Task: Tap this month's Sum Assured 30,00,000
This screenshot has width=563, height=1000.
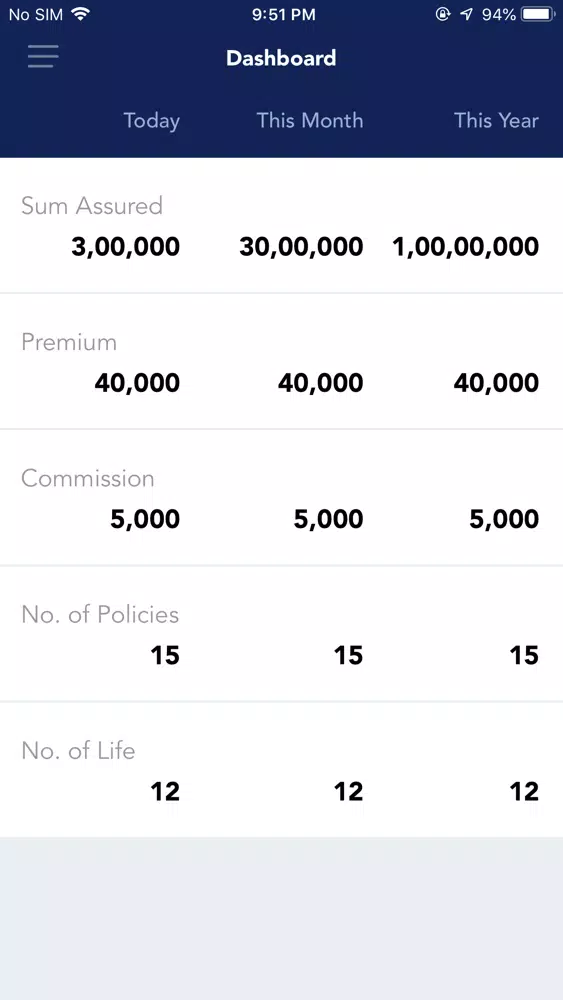Action: [x=302, y=247]
